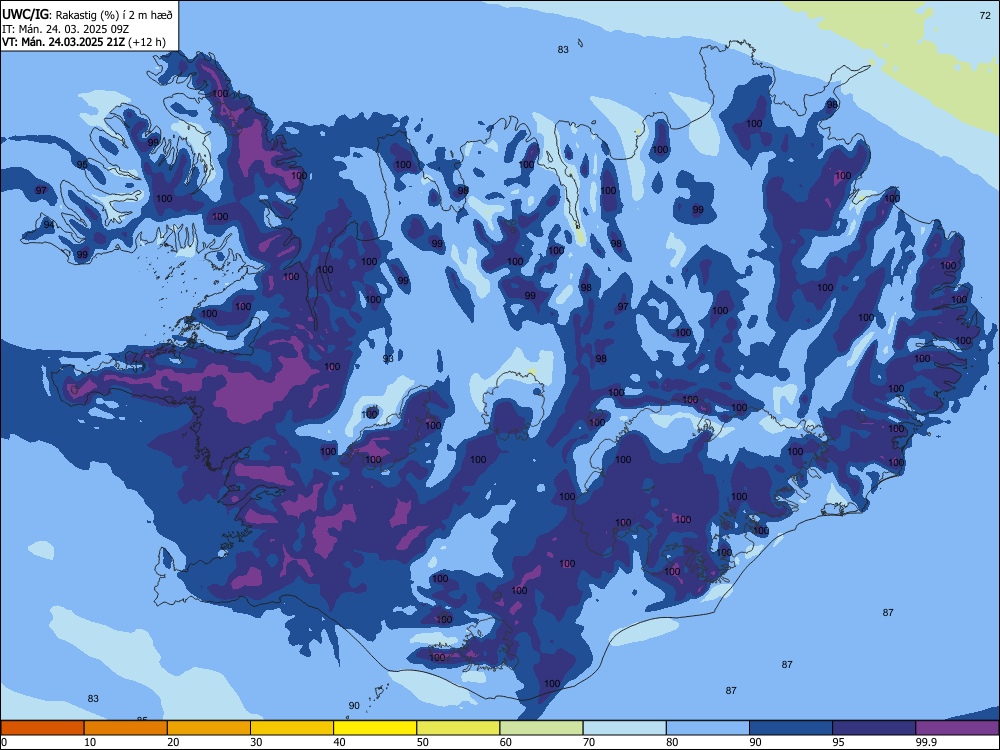Click 'Rakastig (%) í 2 m hæð' label
Image resolution: width=1000 pixels, height=750 pixels.
point(114,15)
